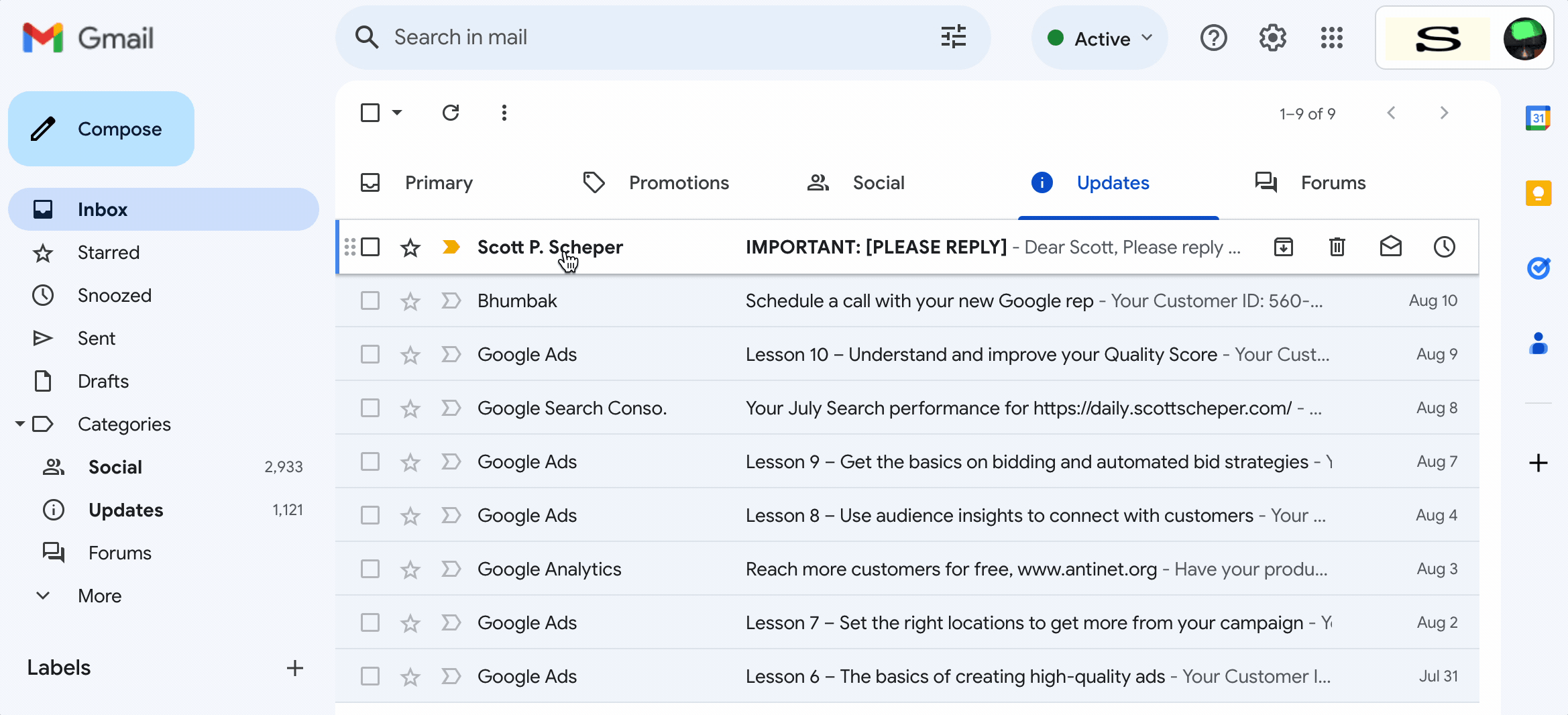Open Gmail settings gear
The image size is (1568, 715).
click(x=1272, y=38)
